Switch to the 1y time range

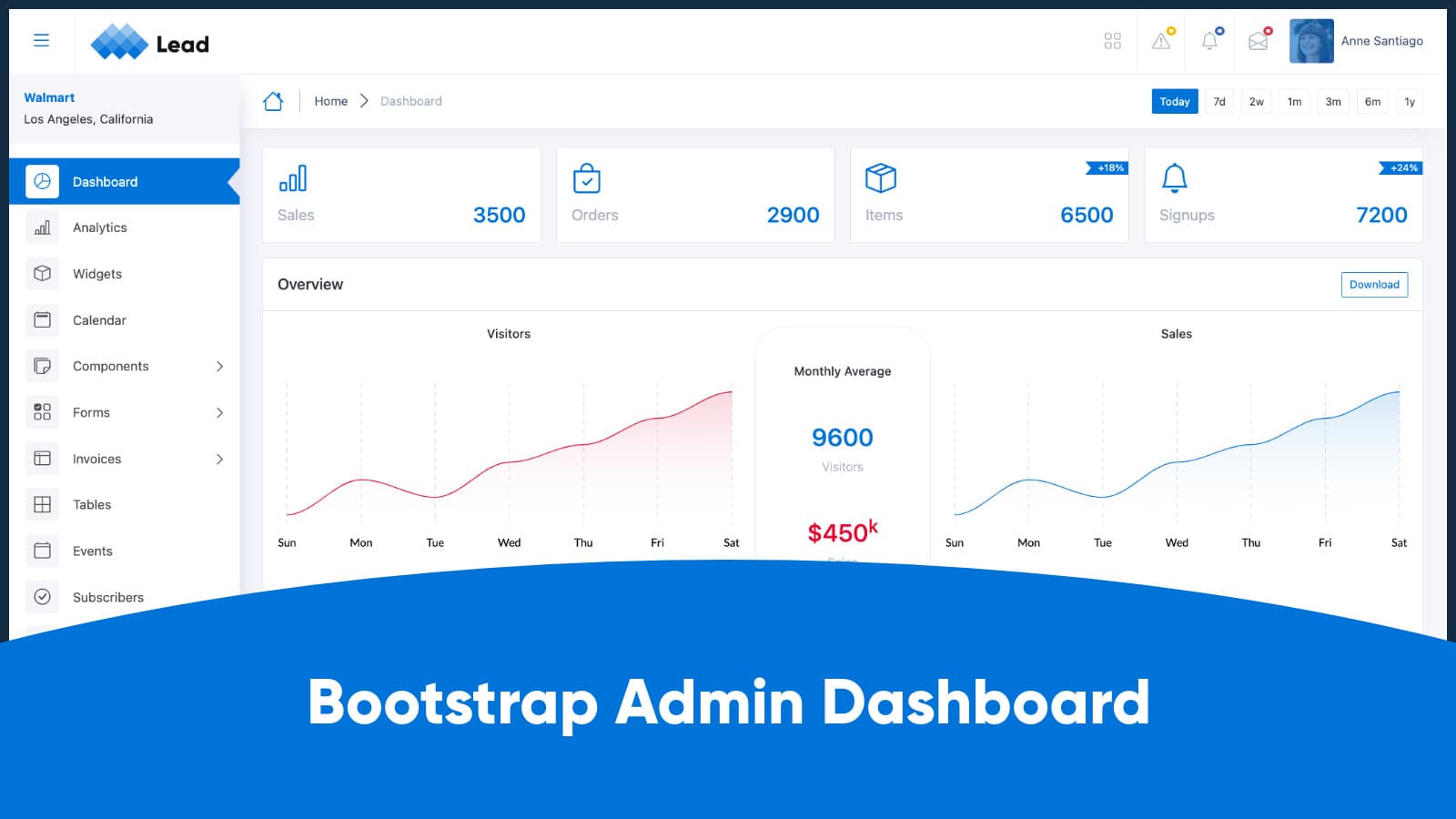tap(1410, 101)
